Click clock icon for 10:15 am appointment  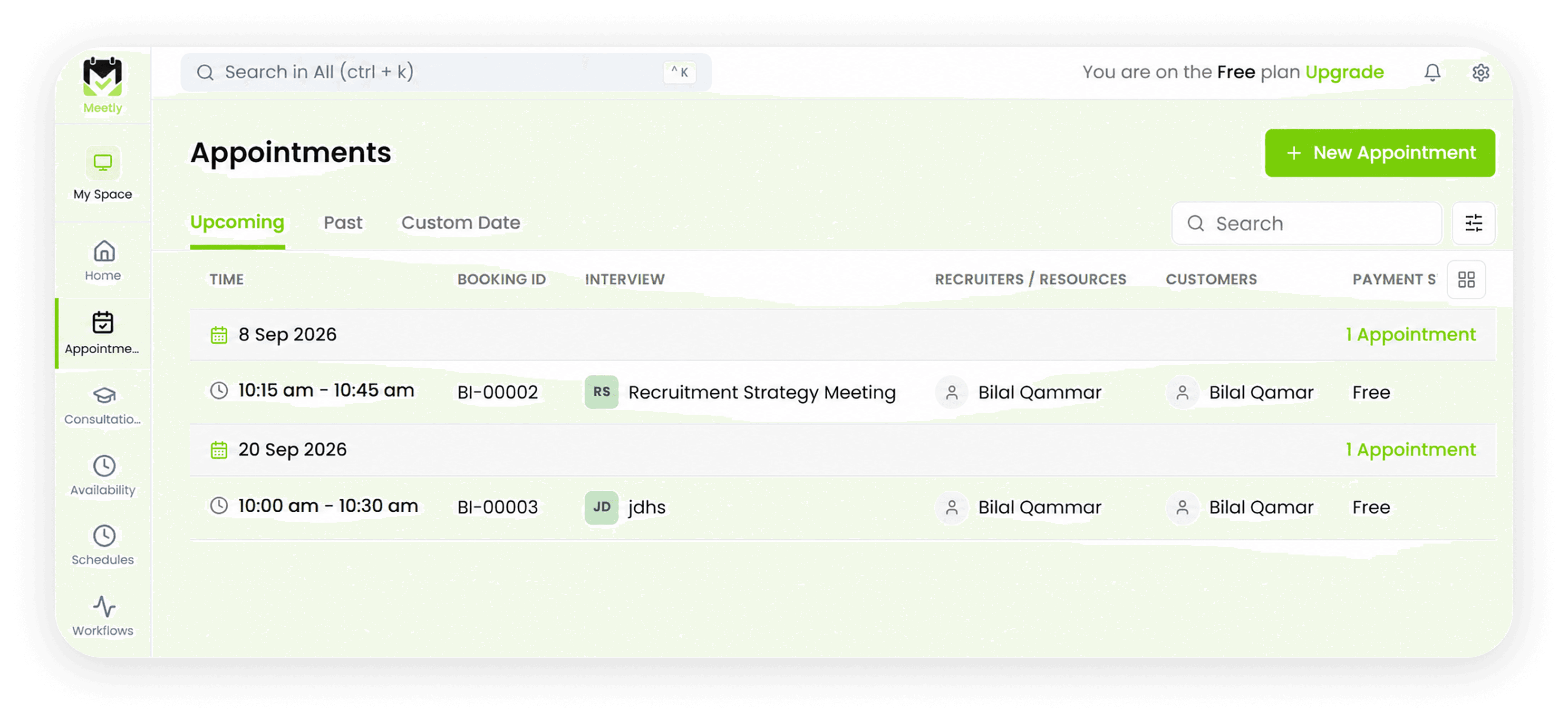219,390
